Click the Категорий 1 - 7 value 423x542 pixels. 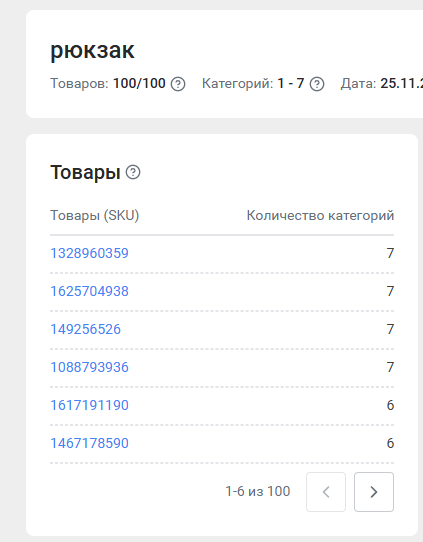(291, 83)
